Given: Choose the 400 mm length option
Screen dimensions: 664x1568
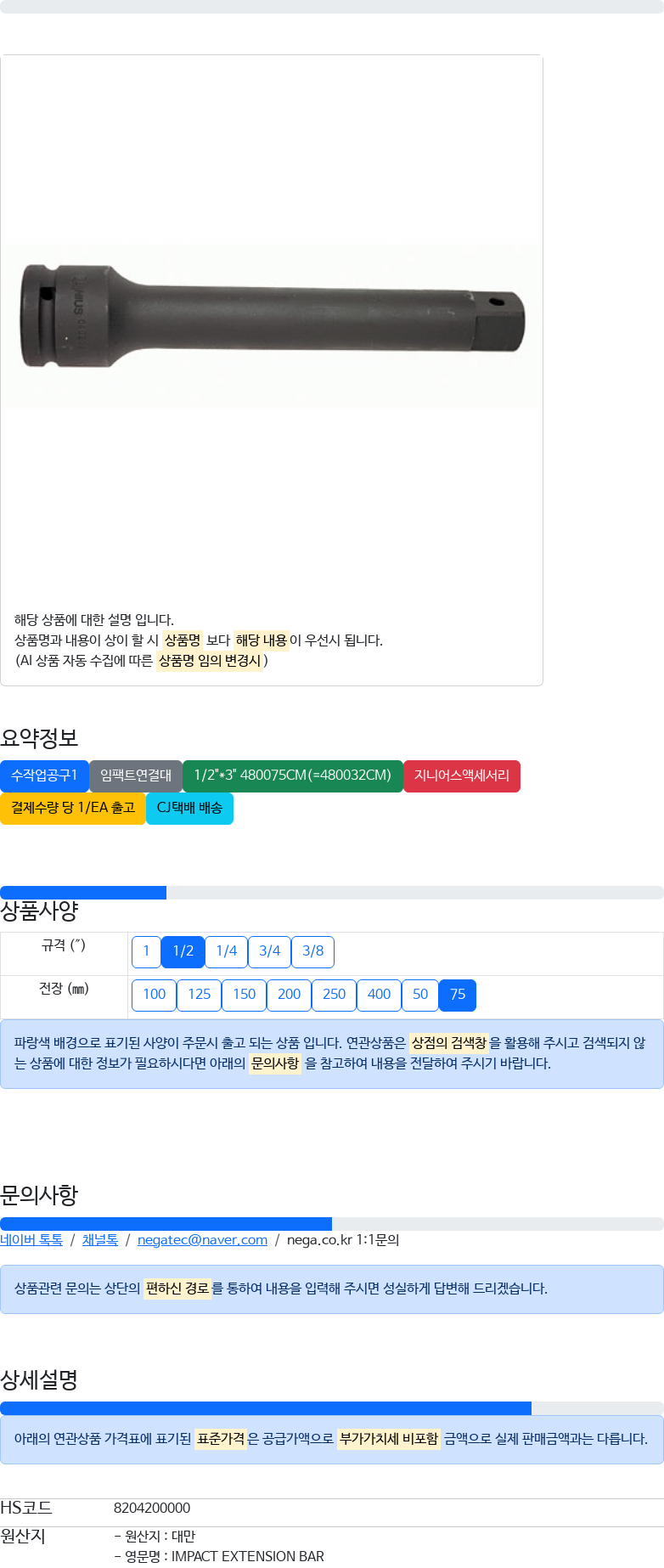Looking at the screenshot, I should click(x=380, y=995).
